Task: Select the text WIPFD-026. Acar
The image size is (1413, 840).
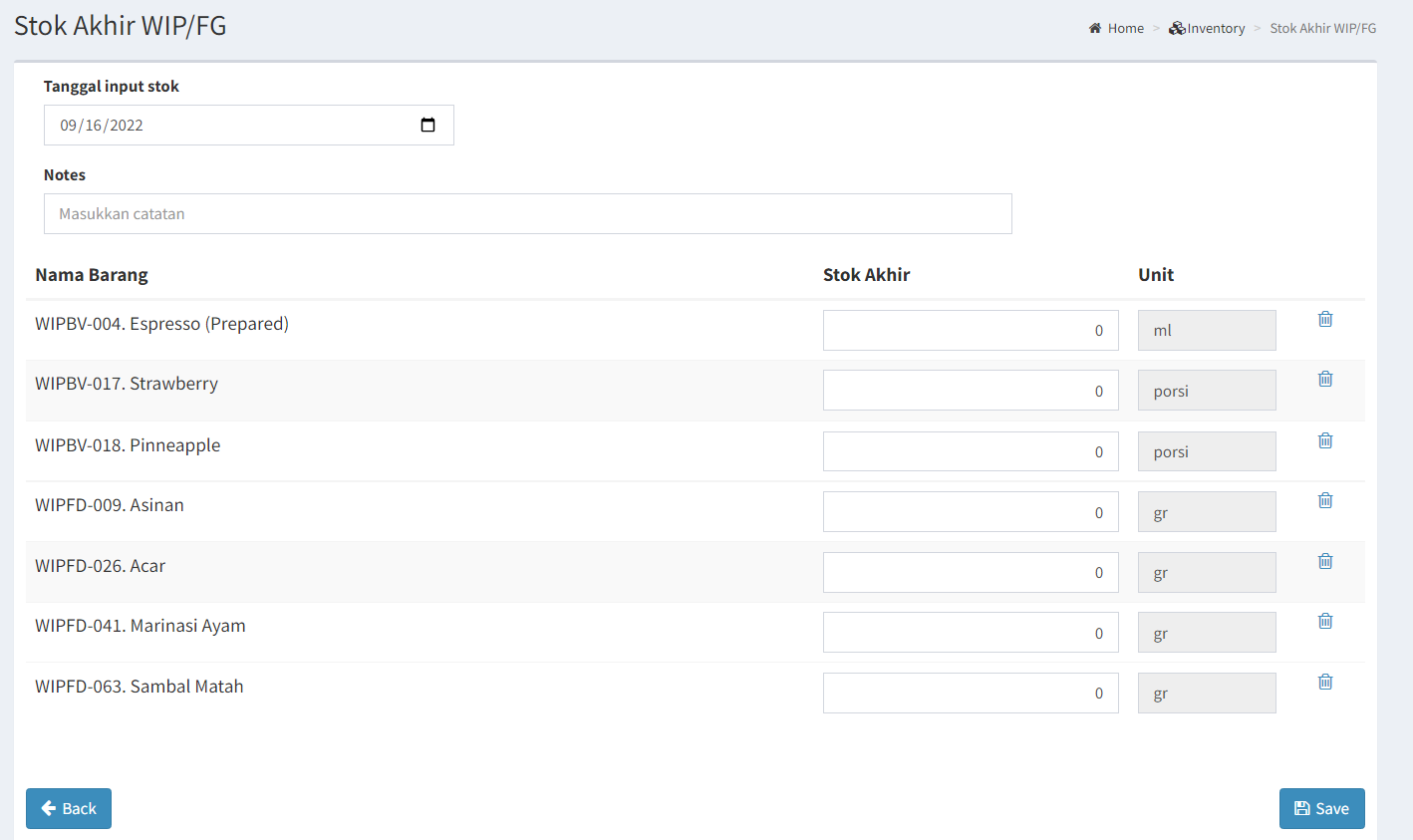Action: pyautogui.click(x=100, y=566)
